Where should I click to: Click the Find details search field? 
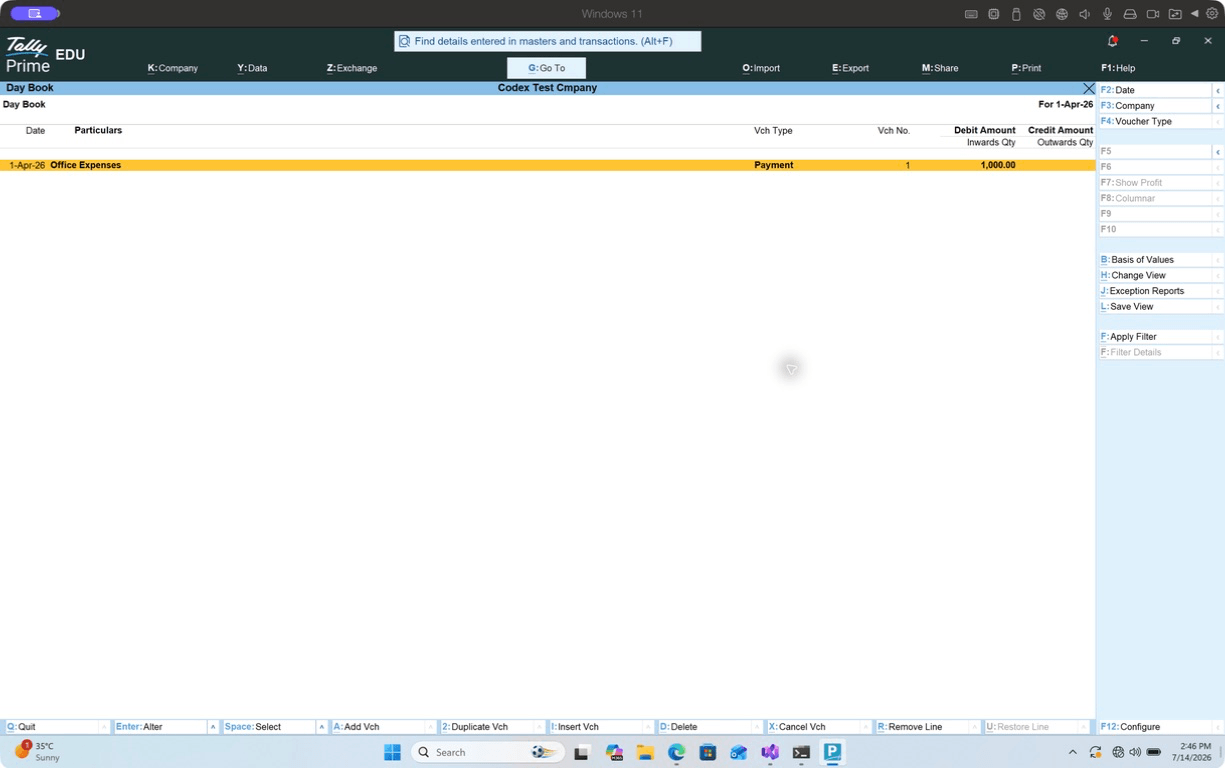coord(548,41)
